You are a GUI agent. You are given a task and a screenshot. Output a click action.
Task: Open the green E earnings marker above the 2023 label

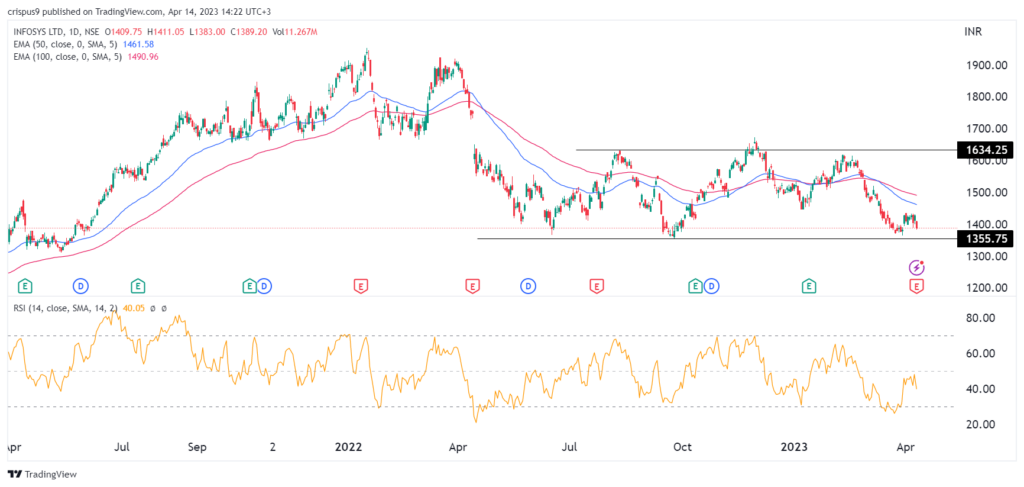[808, 286]
